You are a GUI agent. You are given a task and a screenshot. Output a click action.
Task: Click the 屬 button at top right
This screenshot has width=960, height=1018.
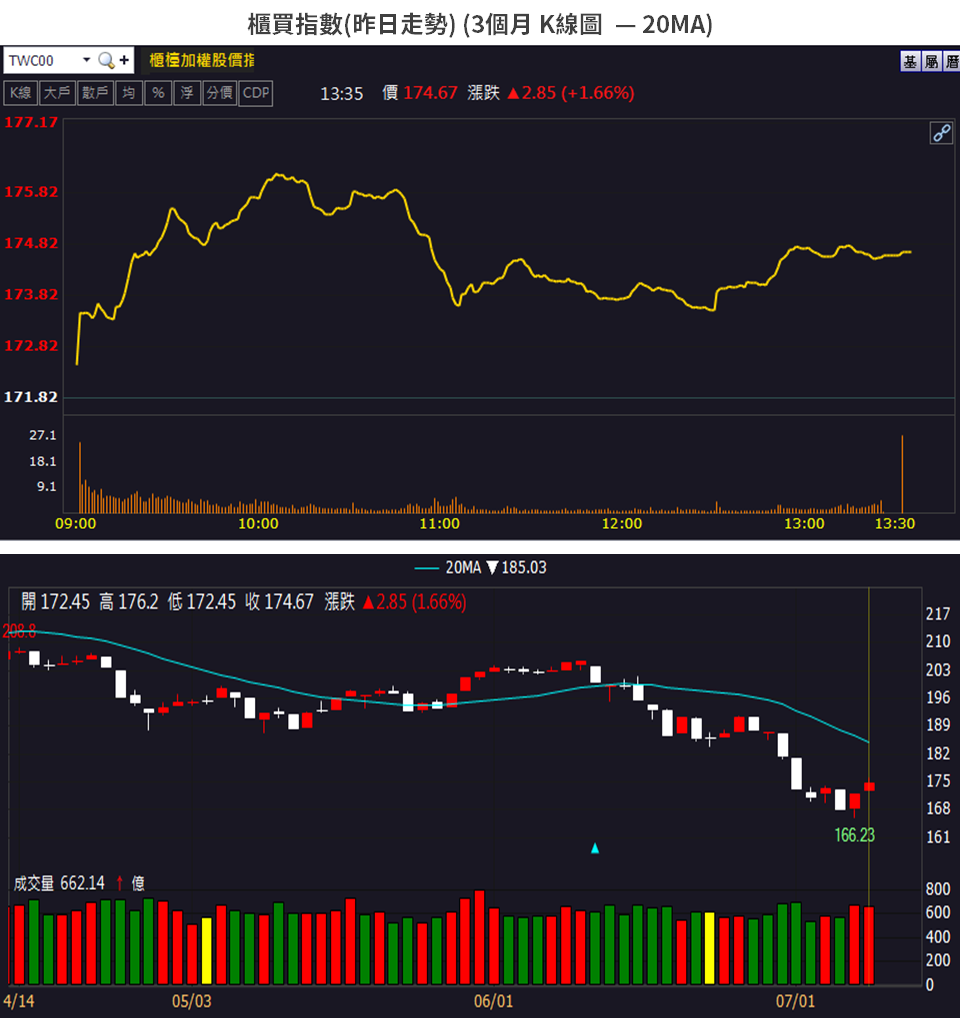[x=930, y=62]
